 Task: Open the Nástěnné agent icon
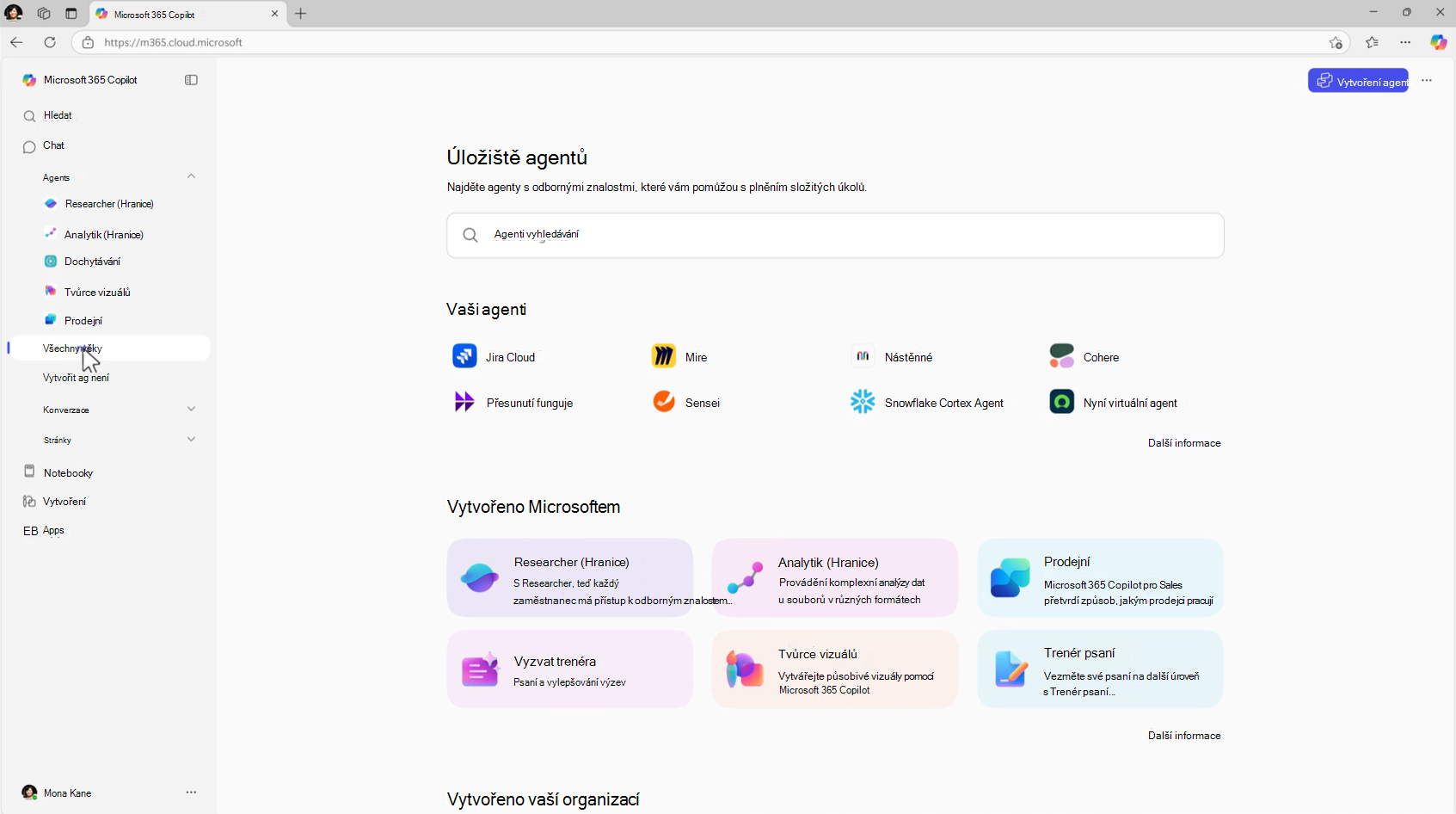coord(863,355)
